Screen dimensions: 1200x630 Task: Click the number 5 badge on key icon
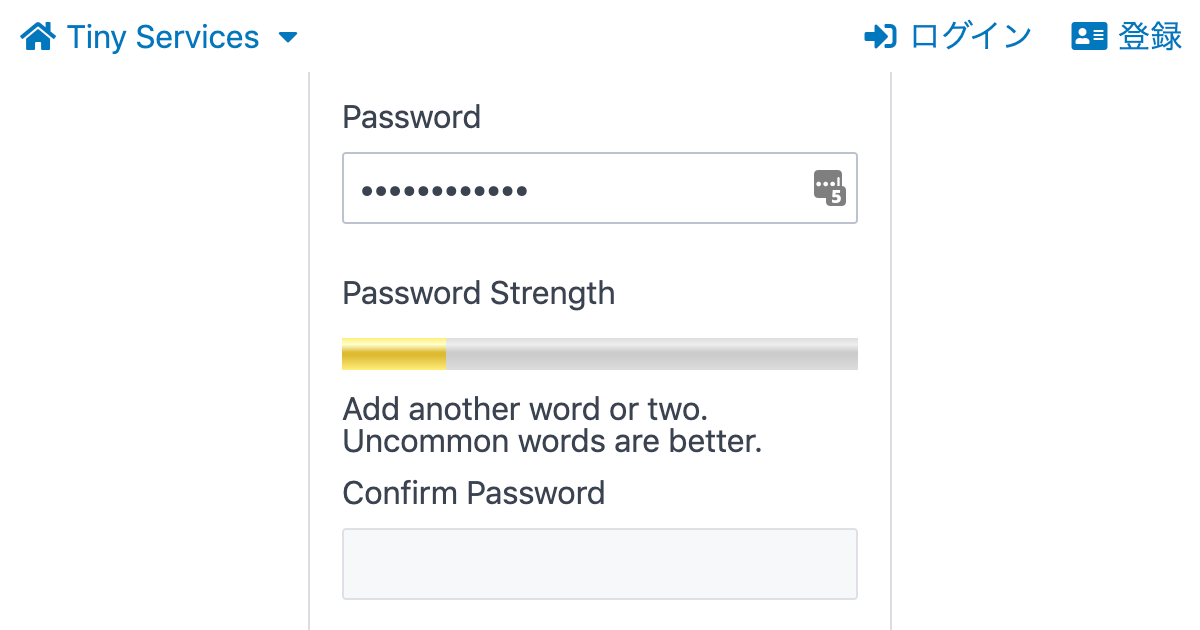pos(836,197)
